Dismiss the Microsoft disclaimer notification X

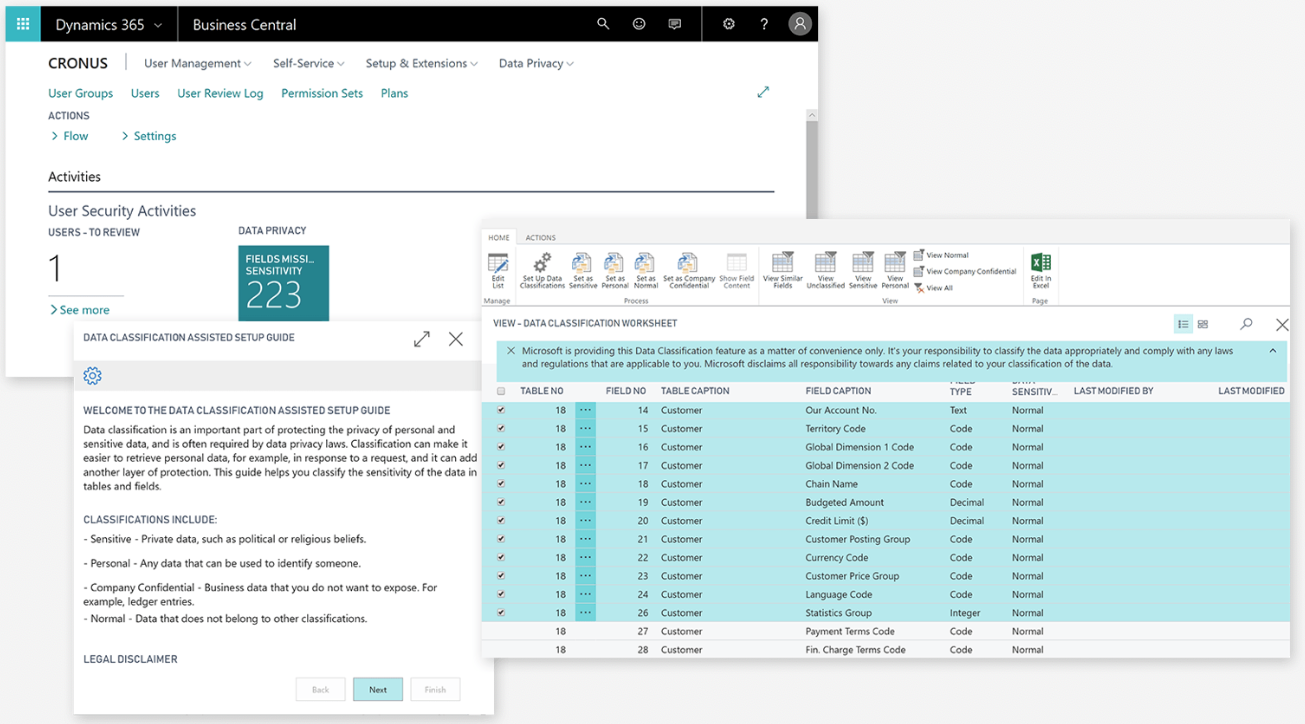[511, 351]
